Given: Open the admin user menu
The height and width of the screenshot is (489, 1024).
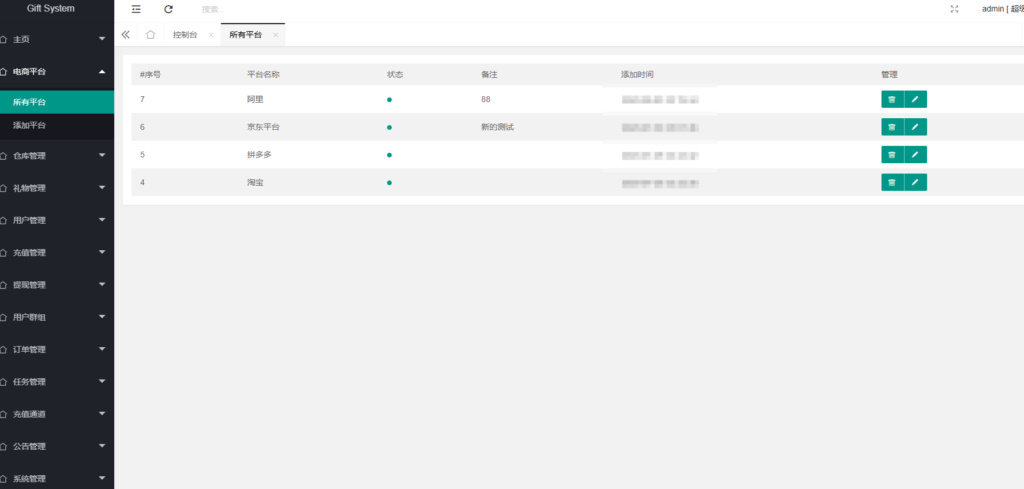Looking at the screenshot, I should point(1000,9).
